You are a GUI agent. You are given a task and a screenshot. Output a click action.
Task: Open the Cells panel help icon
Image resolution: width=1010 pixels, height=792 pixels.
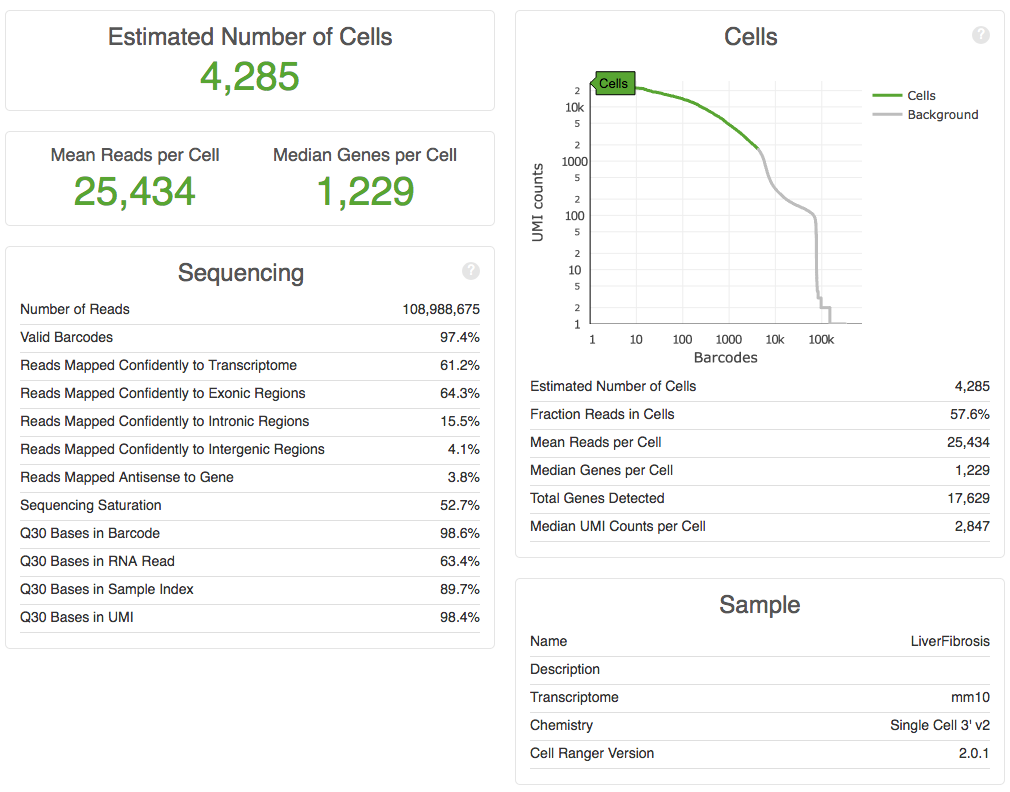click(x=980, y=35)
